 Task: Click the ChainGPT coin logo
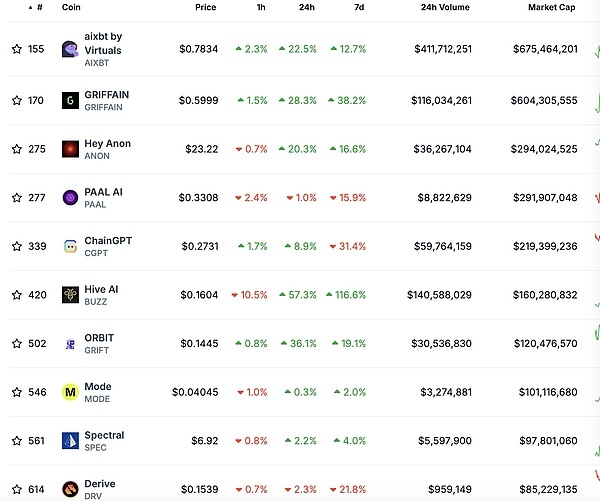pyautogui.click(x=69, y=246)
